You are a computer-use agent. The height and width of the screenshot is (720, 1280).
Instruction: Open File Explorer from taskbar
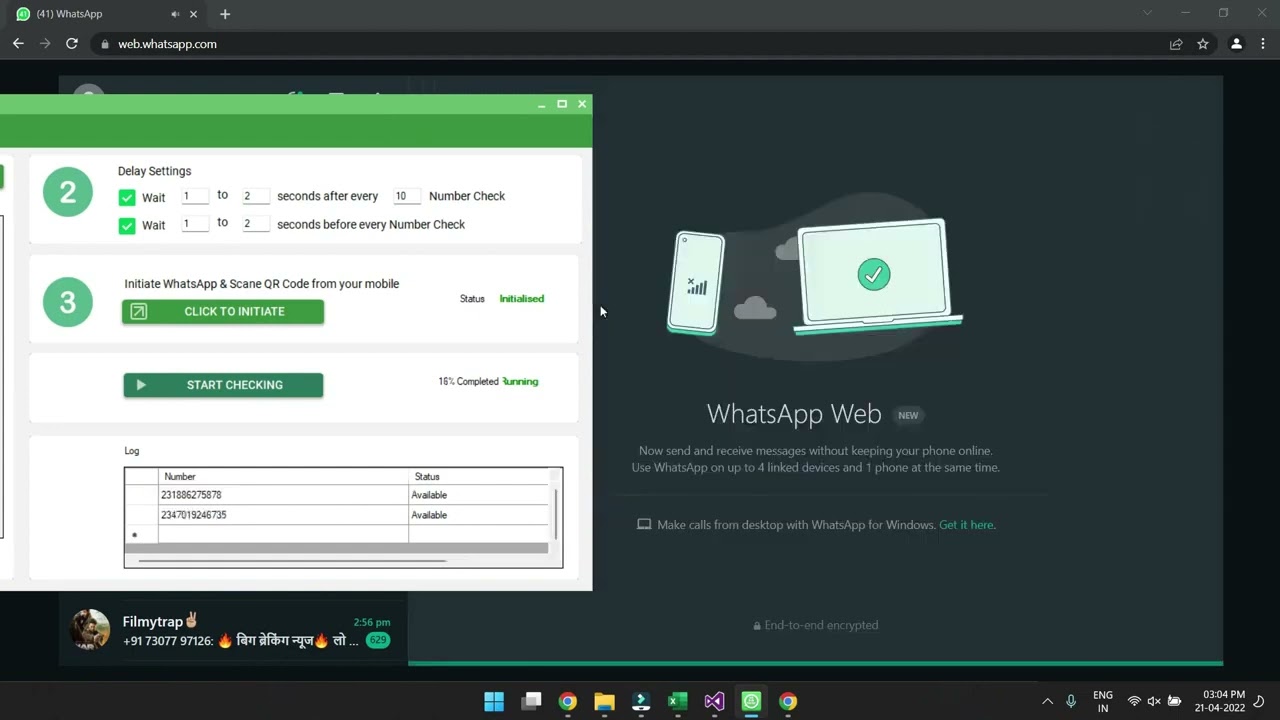coord(604,701)
